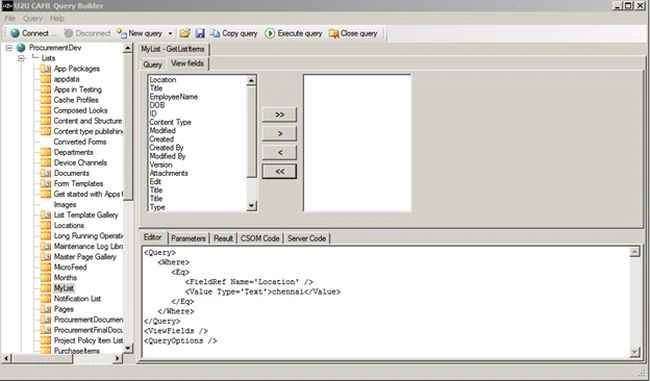Switch to the Query tab

coord(152,64)
